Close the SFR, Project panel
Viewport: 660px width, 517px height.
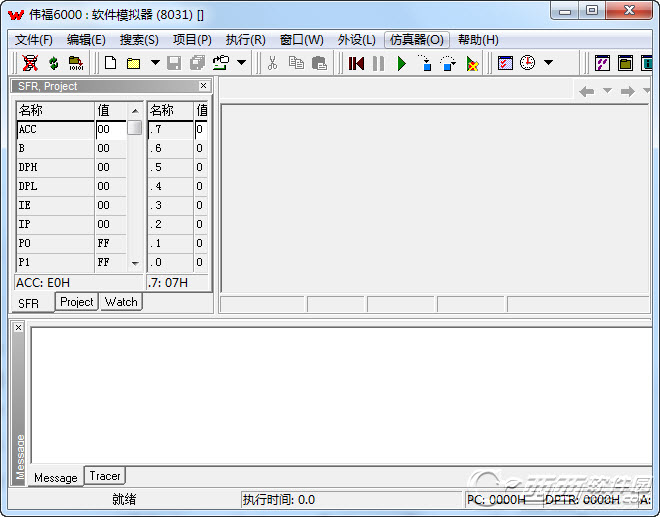point(204,86)
